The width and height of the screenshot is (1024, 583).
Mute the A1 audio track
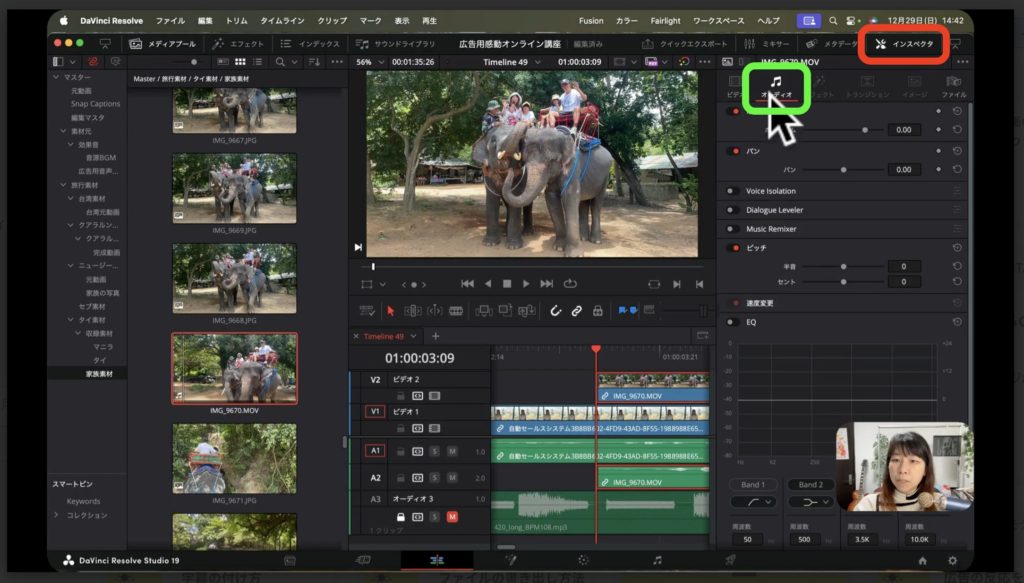(x=452, y=452)
